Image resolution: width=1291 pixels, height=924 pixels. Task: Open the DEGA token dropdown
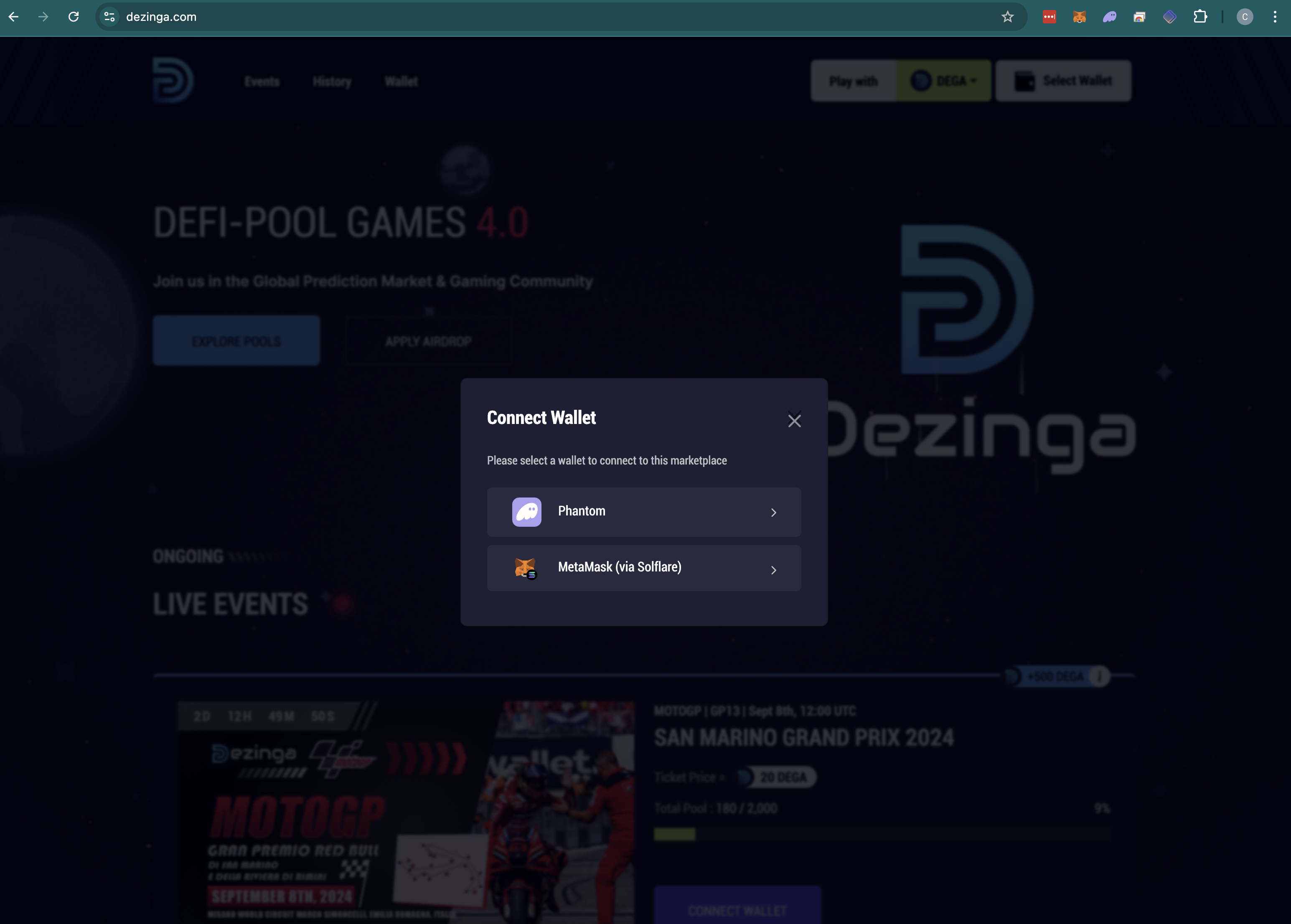point(944,81)
